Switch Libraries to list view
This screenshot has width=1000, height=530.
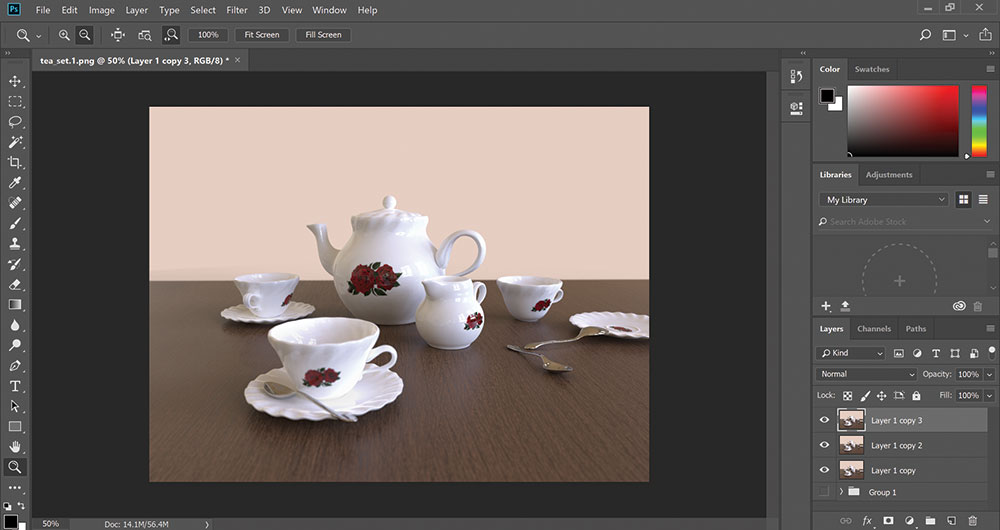[x=983, y=200]
